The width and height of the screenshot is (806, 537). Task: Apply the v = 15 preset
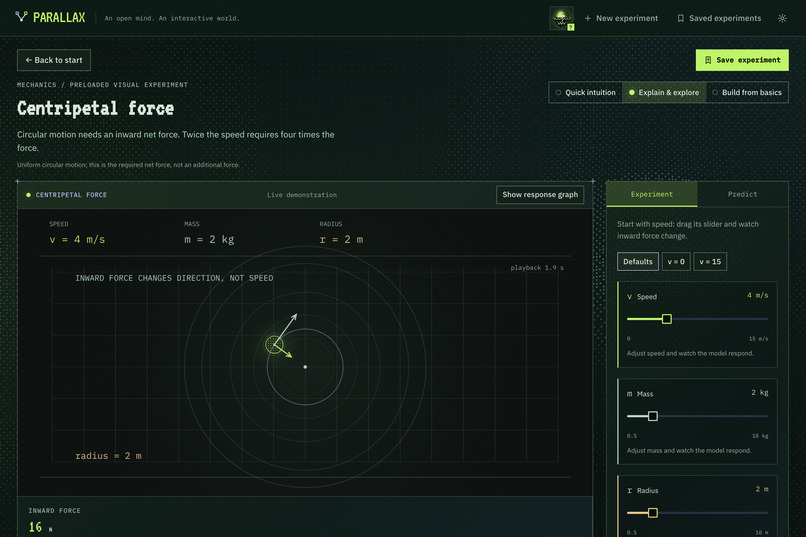(x=710, y=262)
